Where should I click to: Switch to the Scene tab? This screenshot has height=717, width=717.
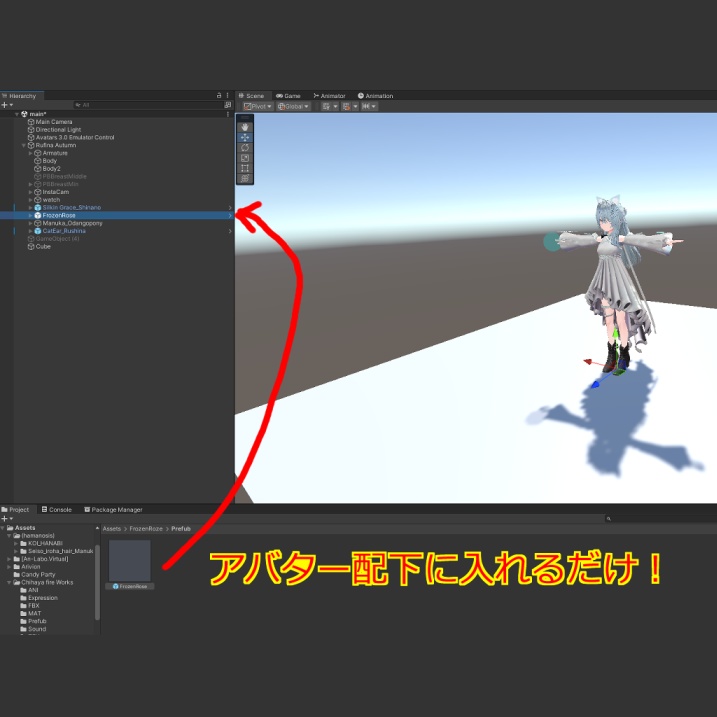coord(251,96)
